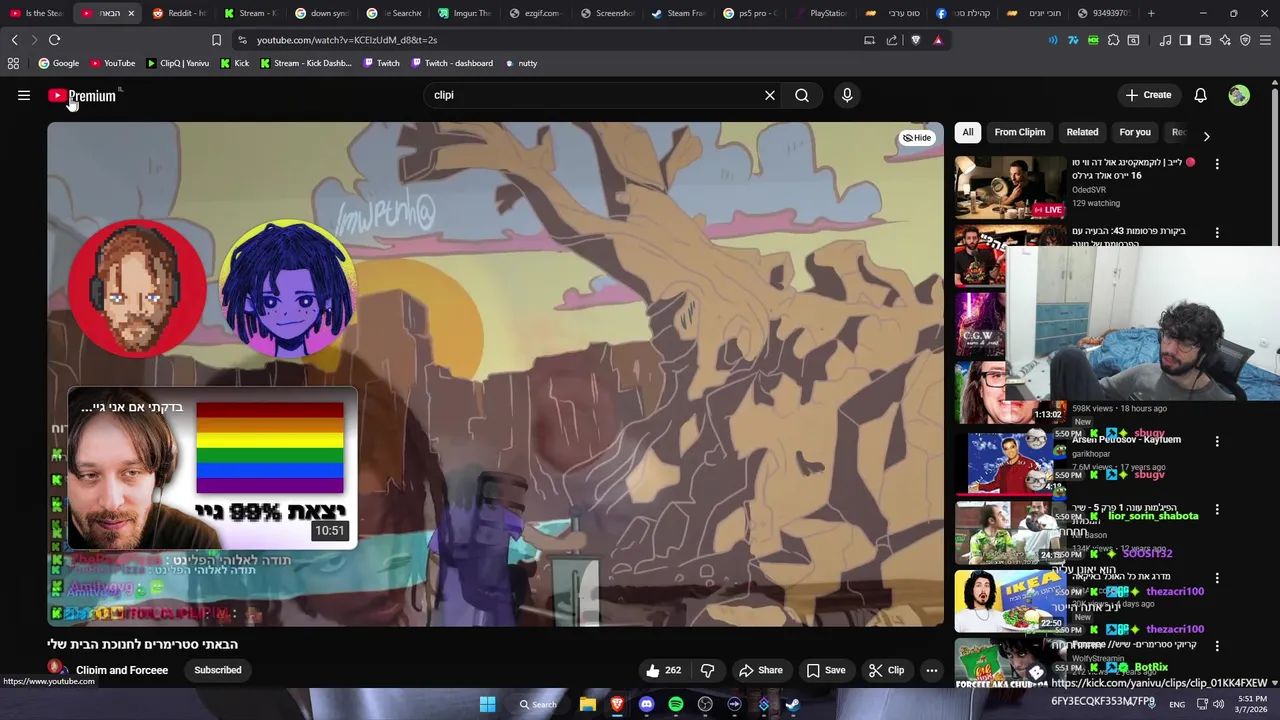Open options for Arsen Petrosov - Kayfuem video

pyautogui.click(x=1217, y=441)
